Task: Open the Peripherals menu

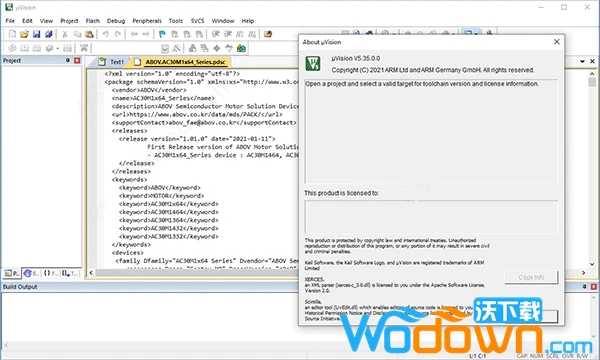Action: point(147,21)
